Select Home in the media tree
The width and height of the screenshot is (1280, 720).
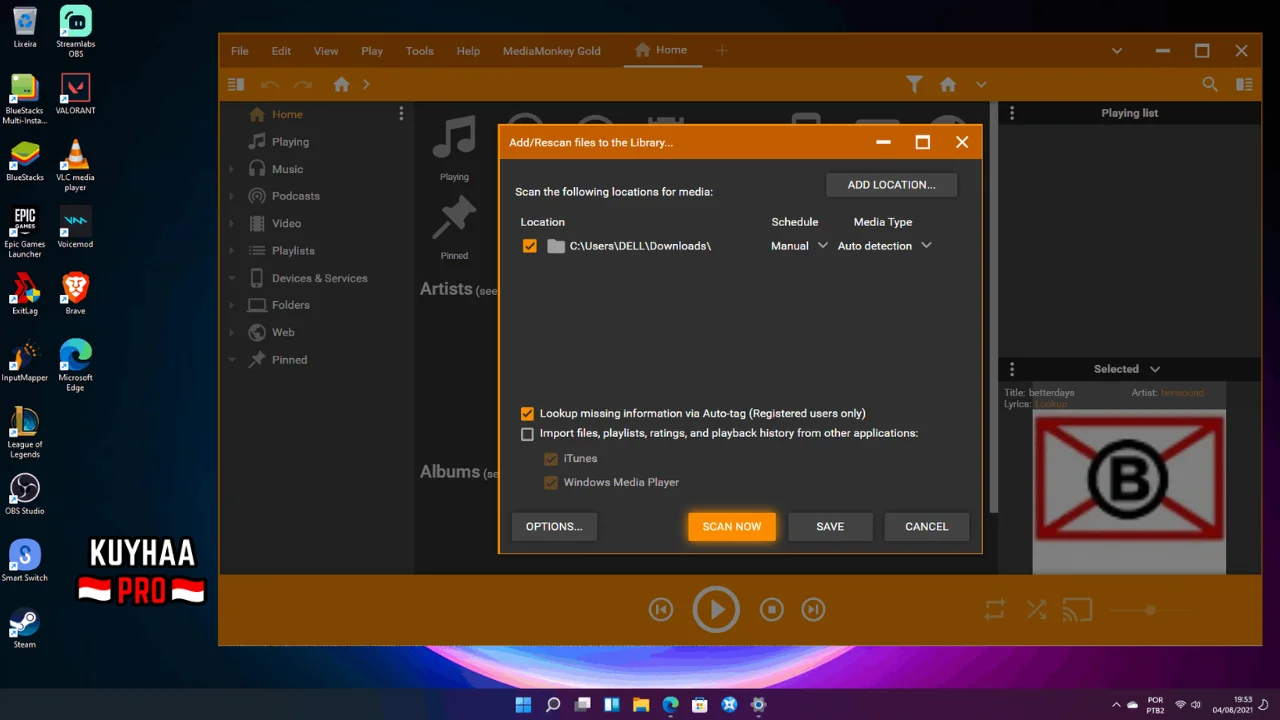tap(287, 114)
